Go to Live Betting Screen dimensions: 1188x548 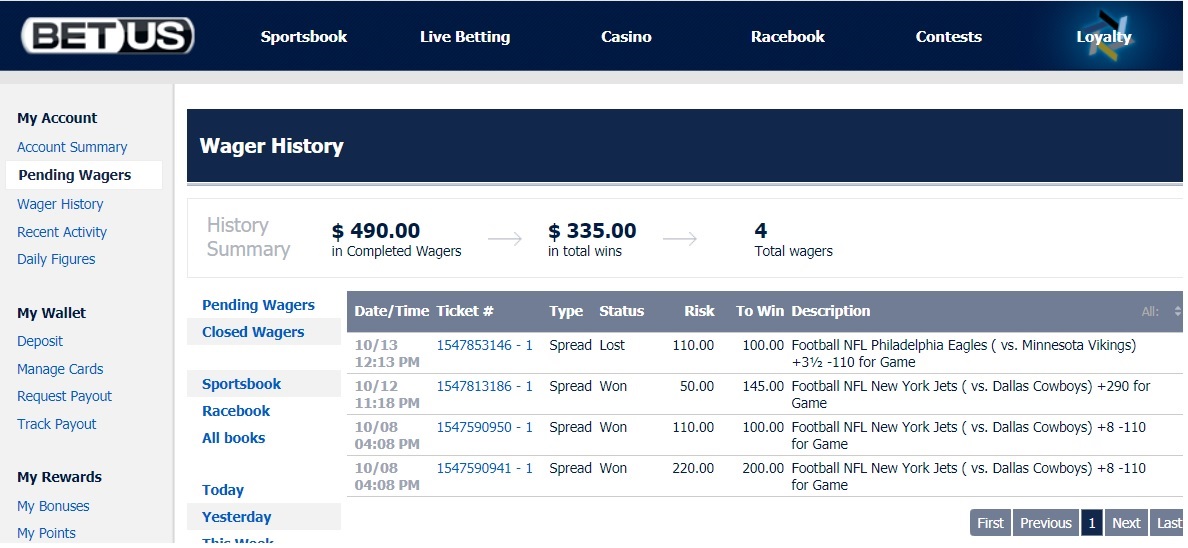pyautogui.click(x=465, y=36)
